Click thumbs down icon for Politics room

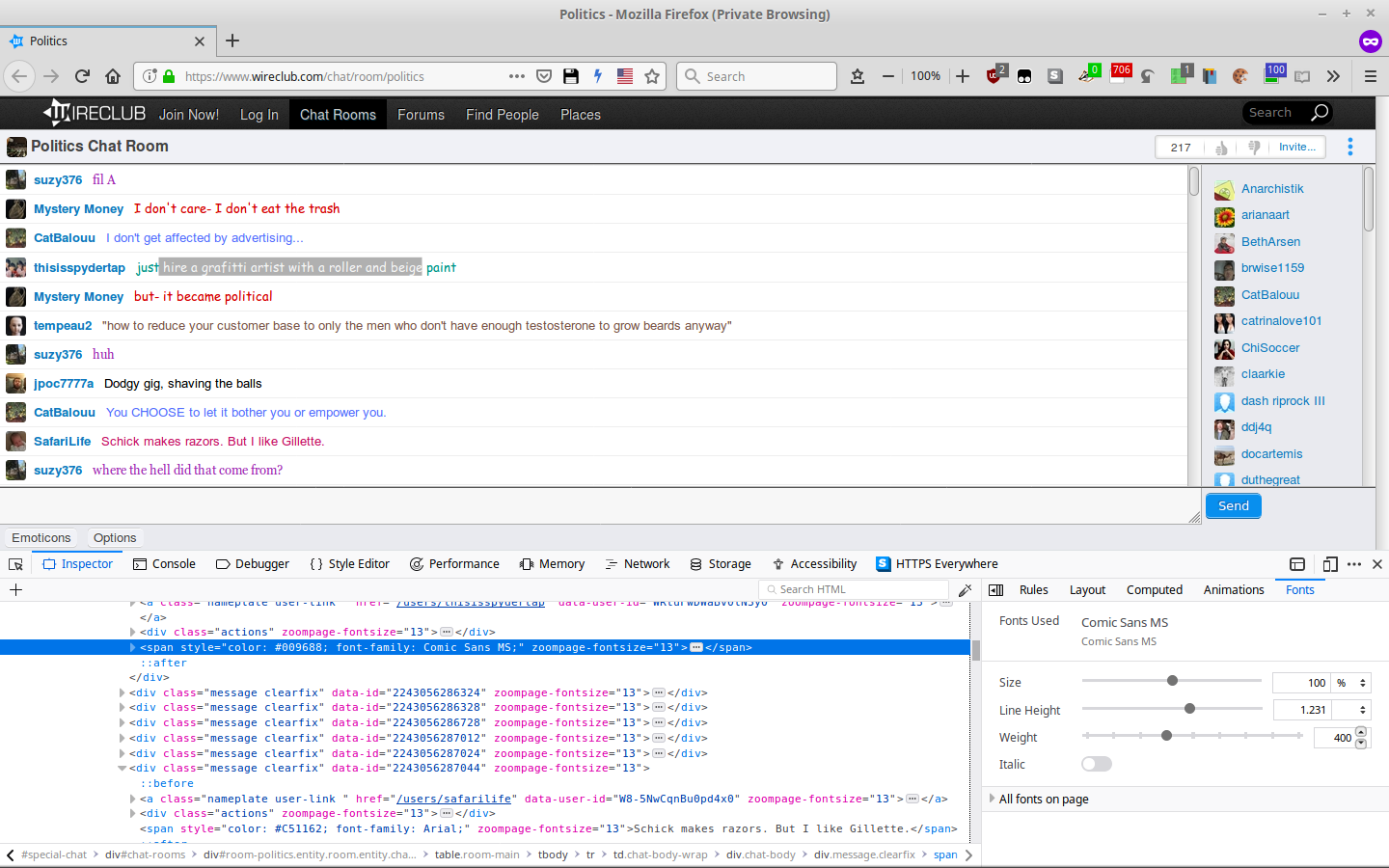tap(1254, 148)
